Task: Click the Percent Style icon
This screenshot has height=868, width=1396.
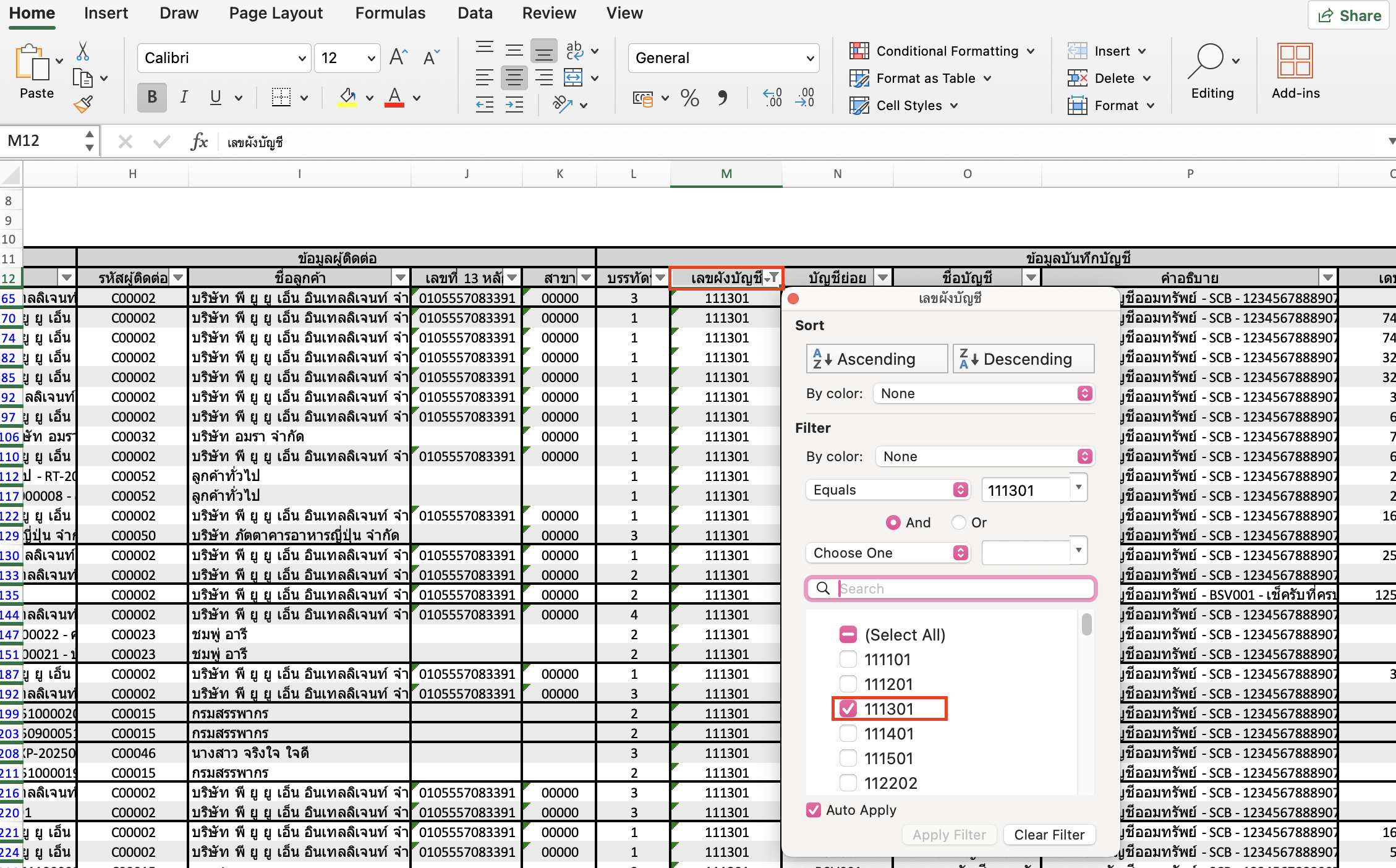Action: click(x=689, y=98)
